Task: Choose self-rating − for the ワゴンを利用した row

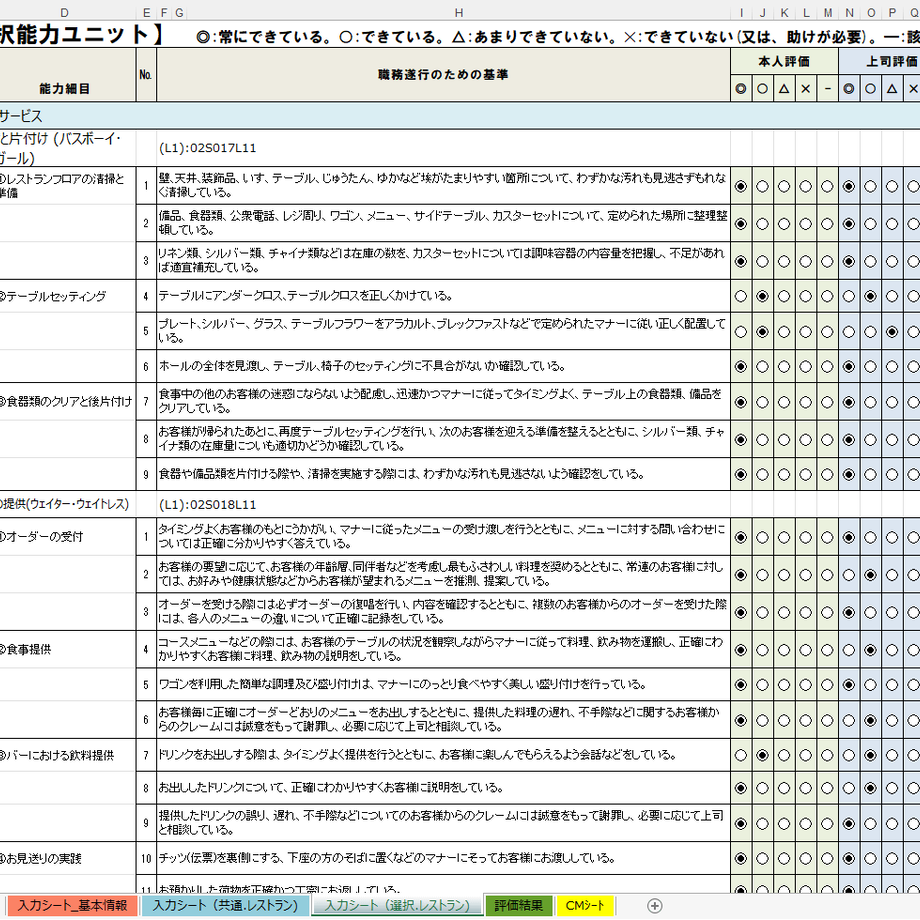Action: pos(827,685)
